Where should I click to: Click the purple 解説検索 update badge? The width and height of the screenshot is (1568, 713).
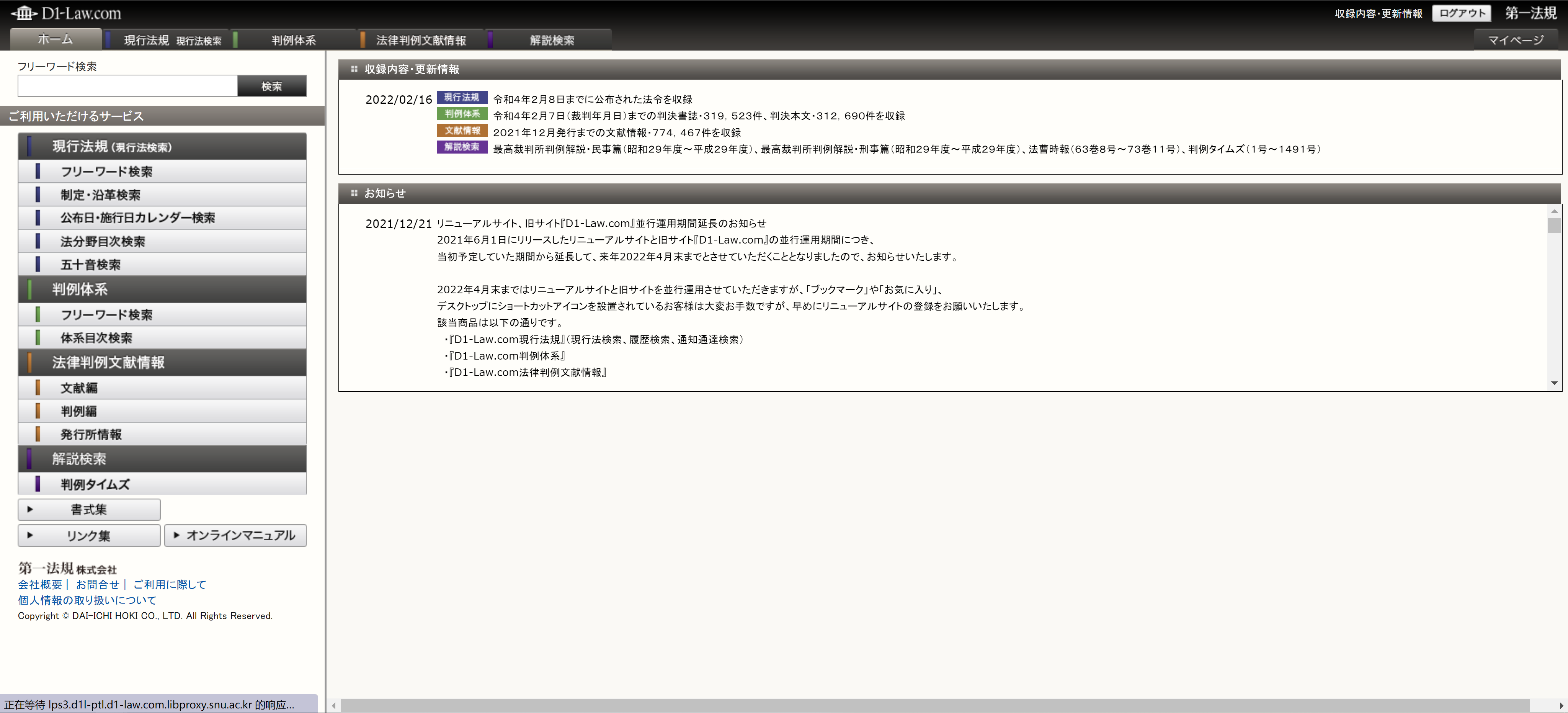tap(461, 147)
